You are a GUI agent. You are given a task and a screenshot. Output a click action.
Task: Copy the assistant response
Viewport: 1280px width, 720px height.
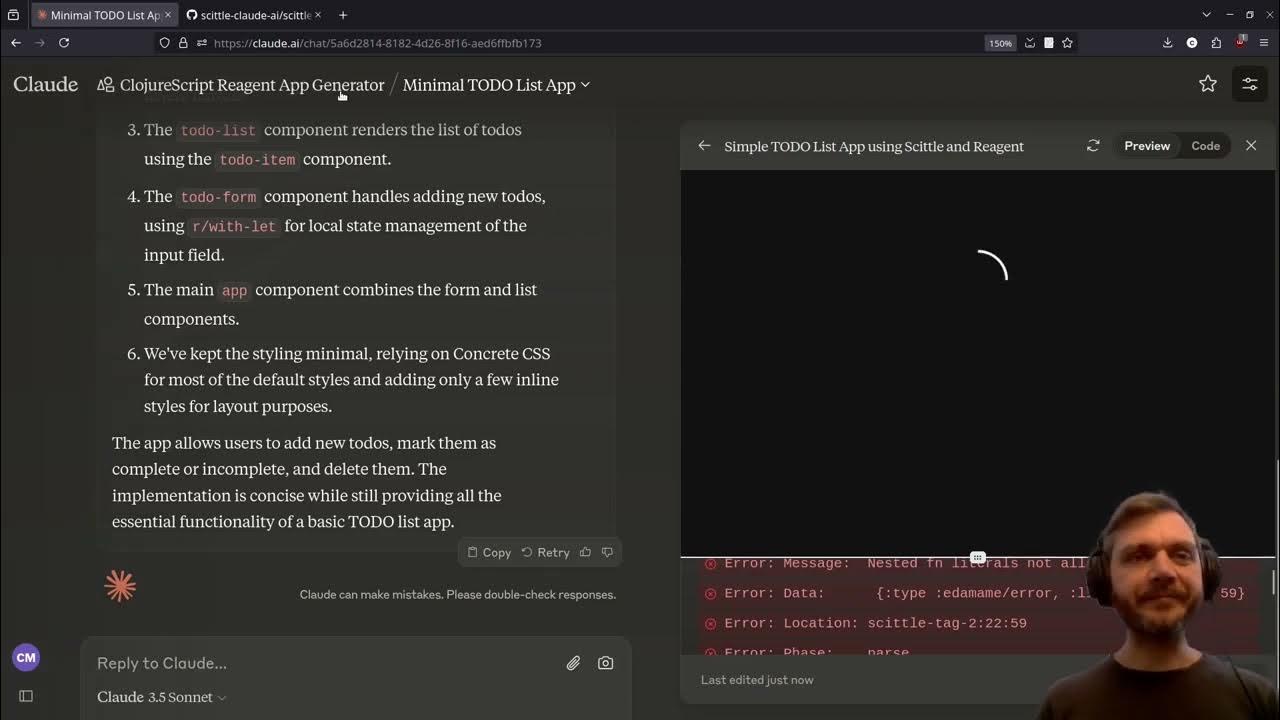click(489, 552)
